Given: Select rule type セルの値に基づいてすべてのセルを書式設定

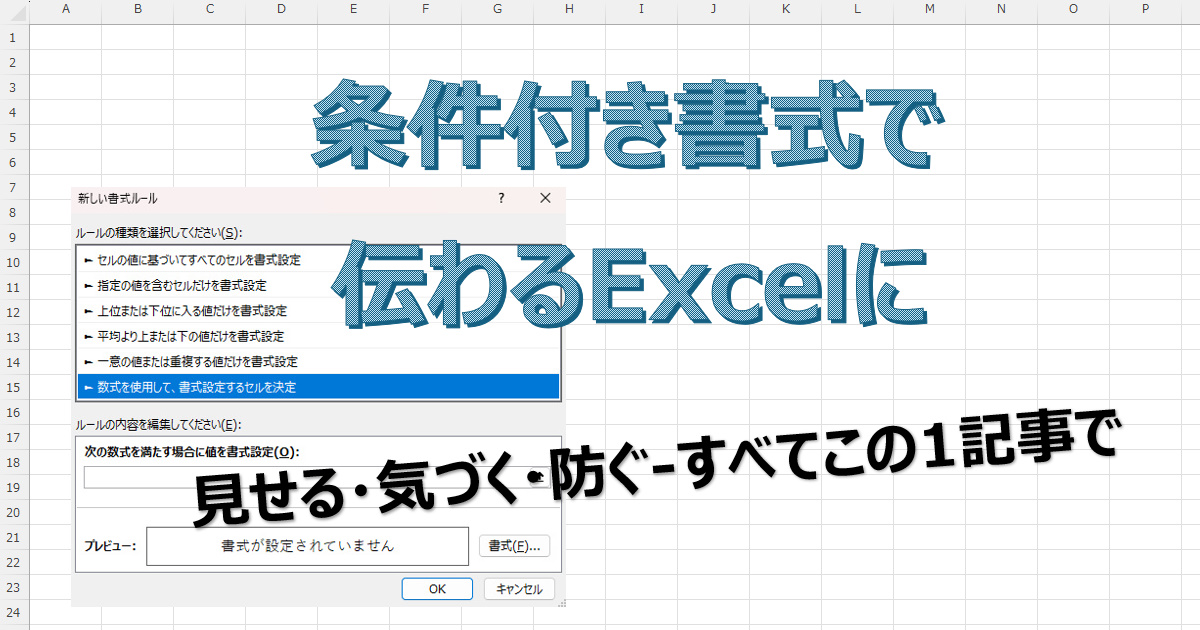Looking at the screenshot, I should click(318, 260).
